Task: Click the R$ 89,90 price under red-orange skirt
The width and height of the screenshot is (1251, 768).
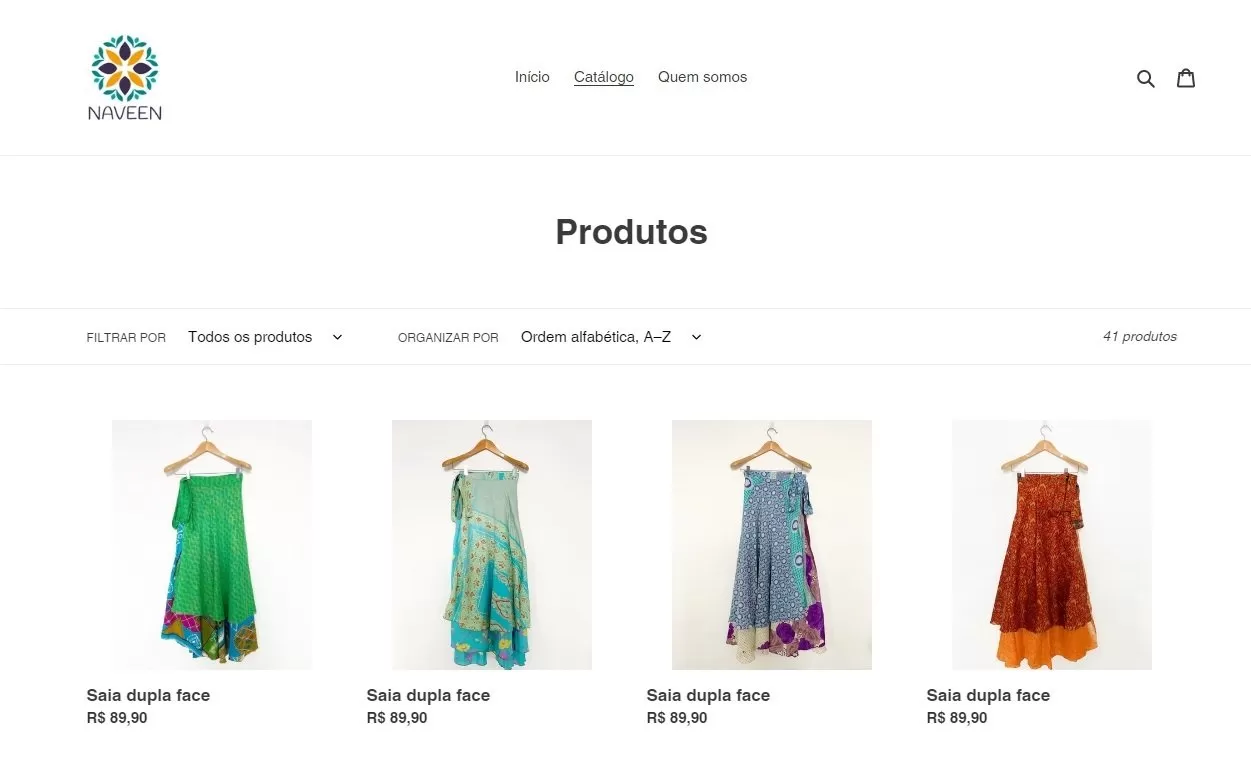Action: click(957, 718)
